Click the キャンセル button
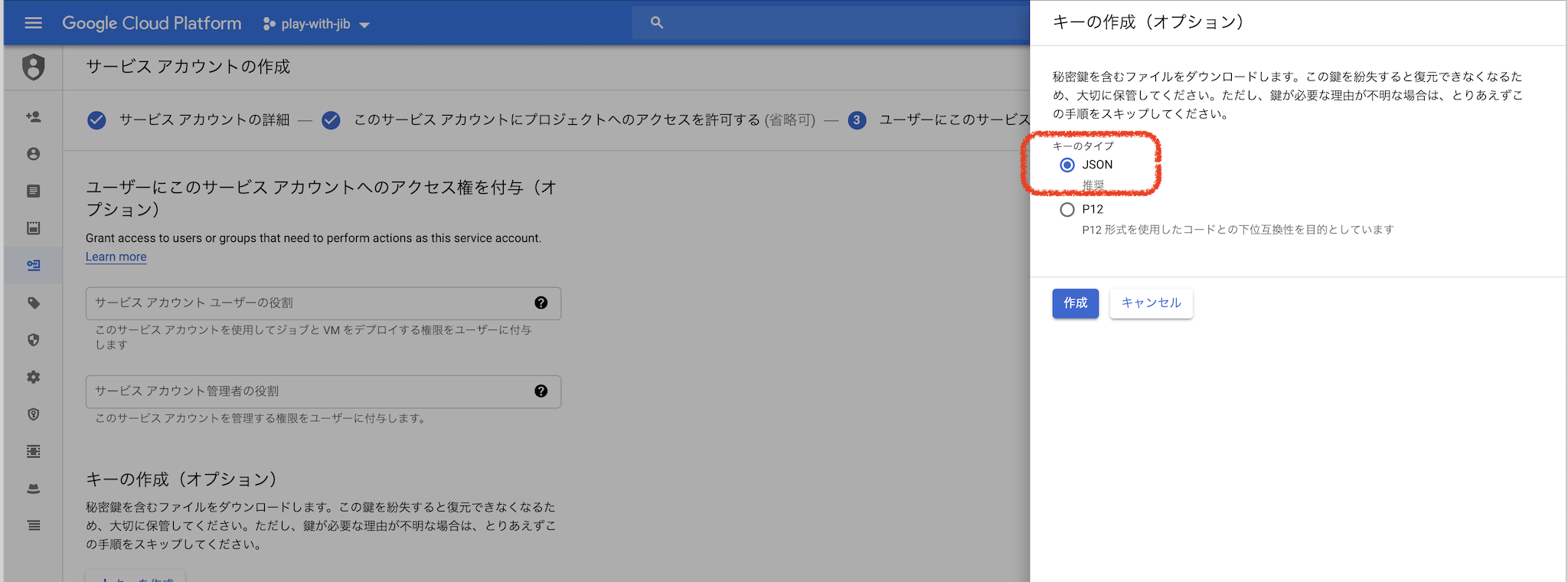The width and height of the screenshot is (1568, 582). pos(1151,303)
